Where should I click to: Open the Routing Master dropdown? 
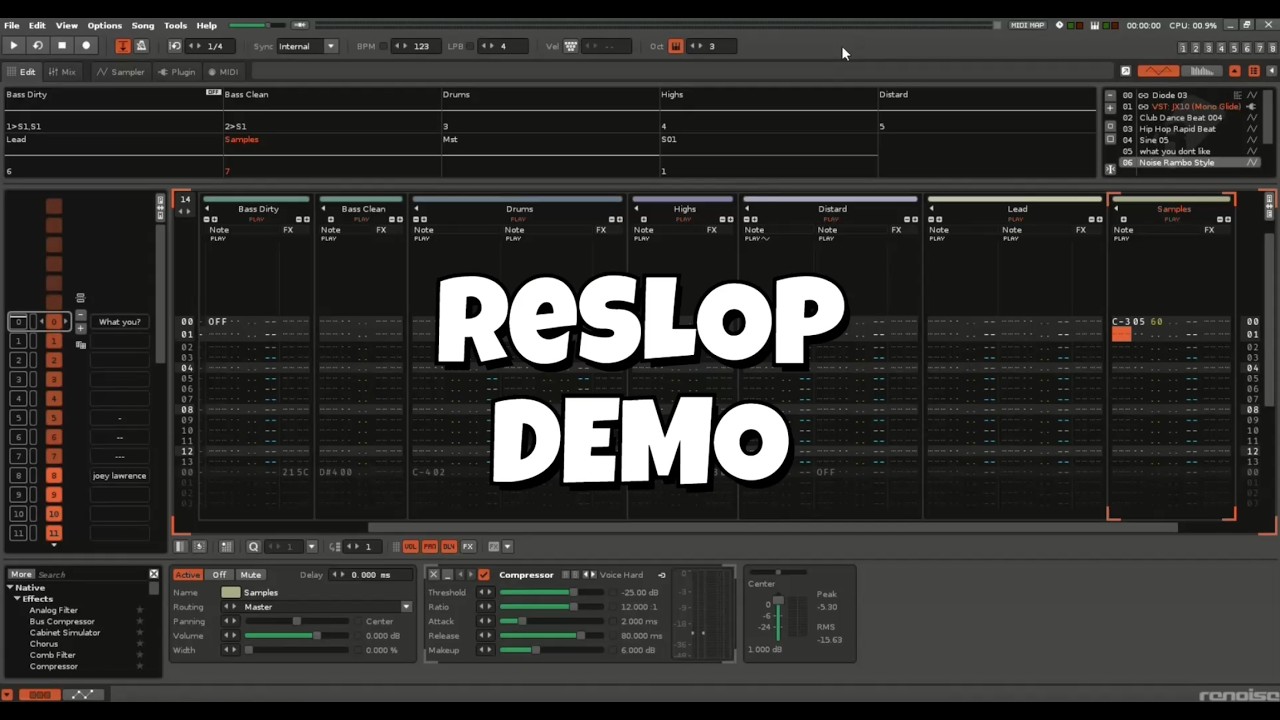(x=317, y=607)
